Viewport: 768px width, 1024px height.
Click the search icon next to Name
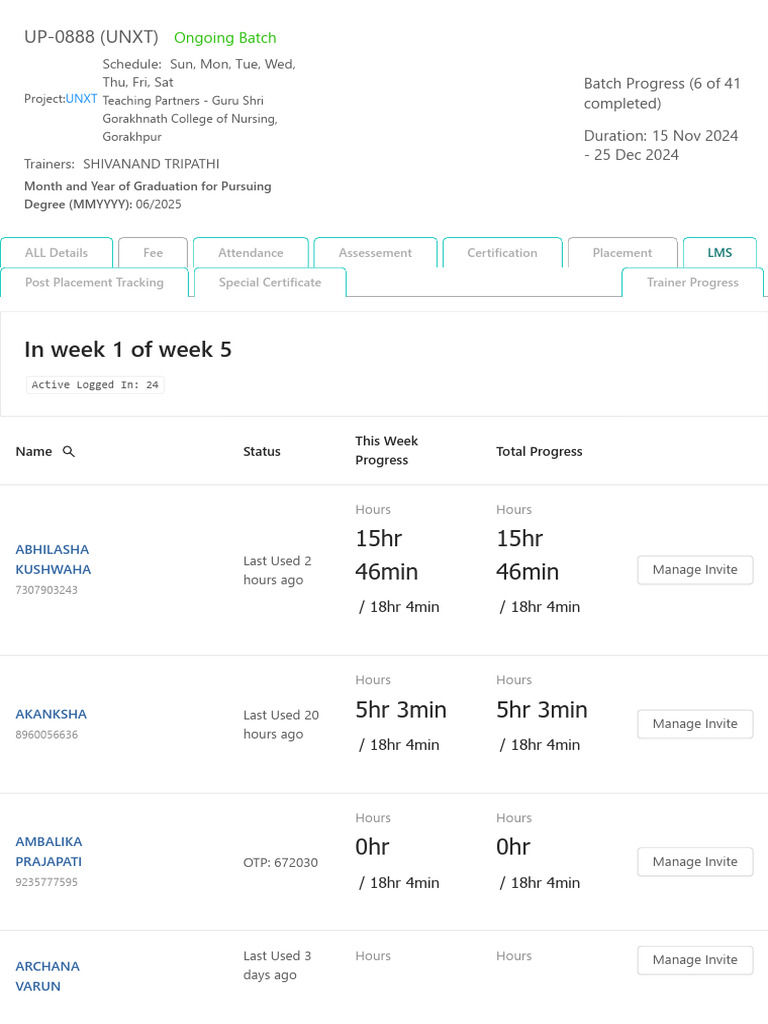point(69,452)
